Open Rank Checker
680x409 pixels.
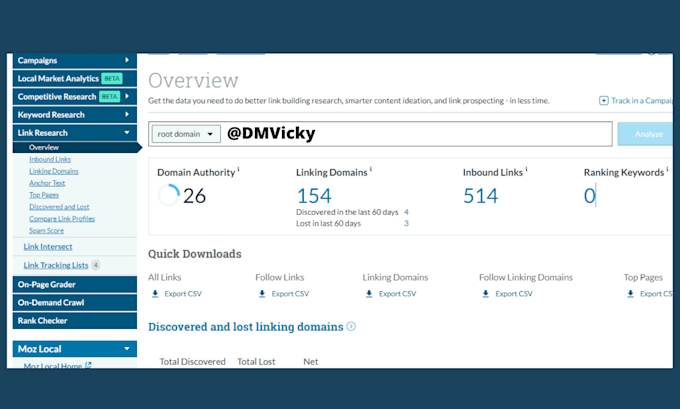(75, 321)
